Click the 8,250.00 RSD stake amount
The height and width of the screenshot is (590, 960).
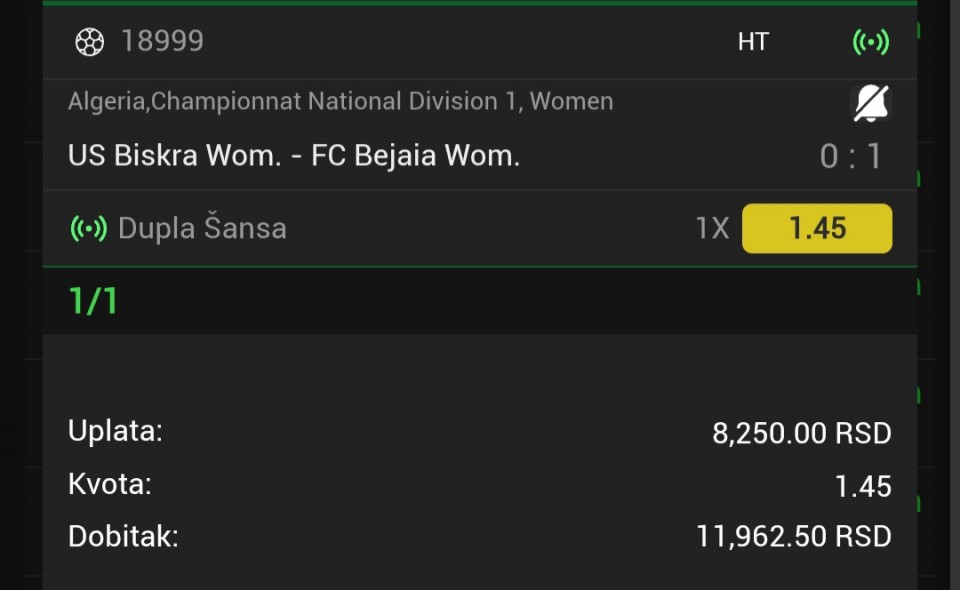801,434
